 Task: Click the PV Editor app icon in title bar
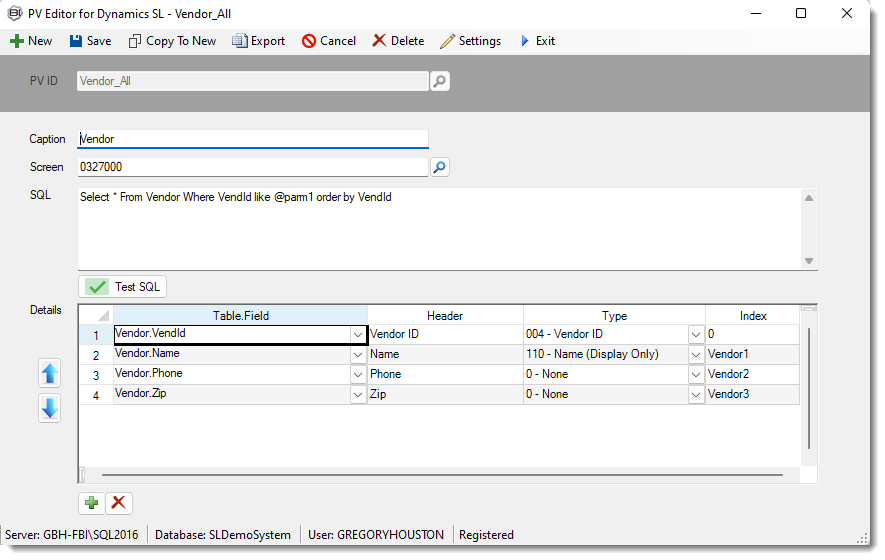pyautogui.click(x=15, y=13)
